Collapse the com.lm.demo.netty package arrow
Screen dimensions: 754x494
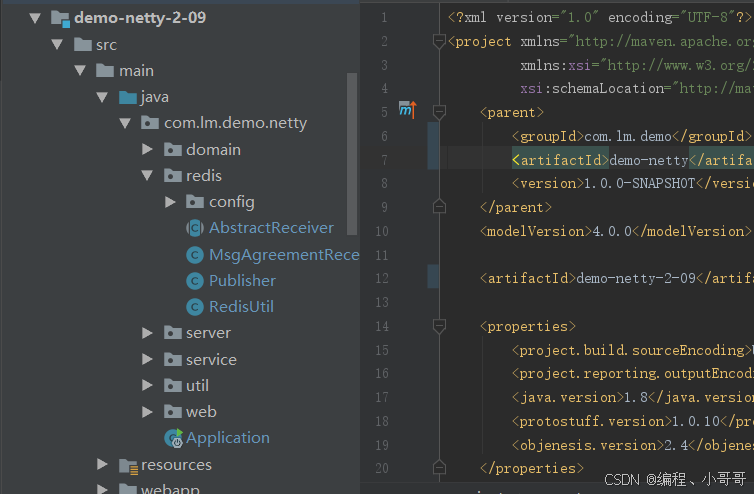click(125, 123)
